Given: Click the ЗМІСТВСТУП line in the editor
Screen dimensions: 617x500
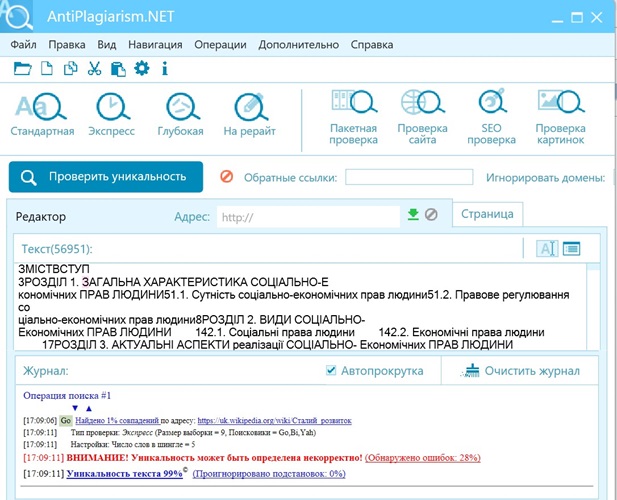Looking at the screenshot, I should pos(54,269).
